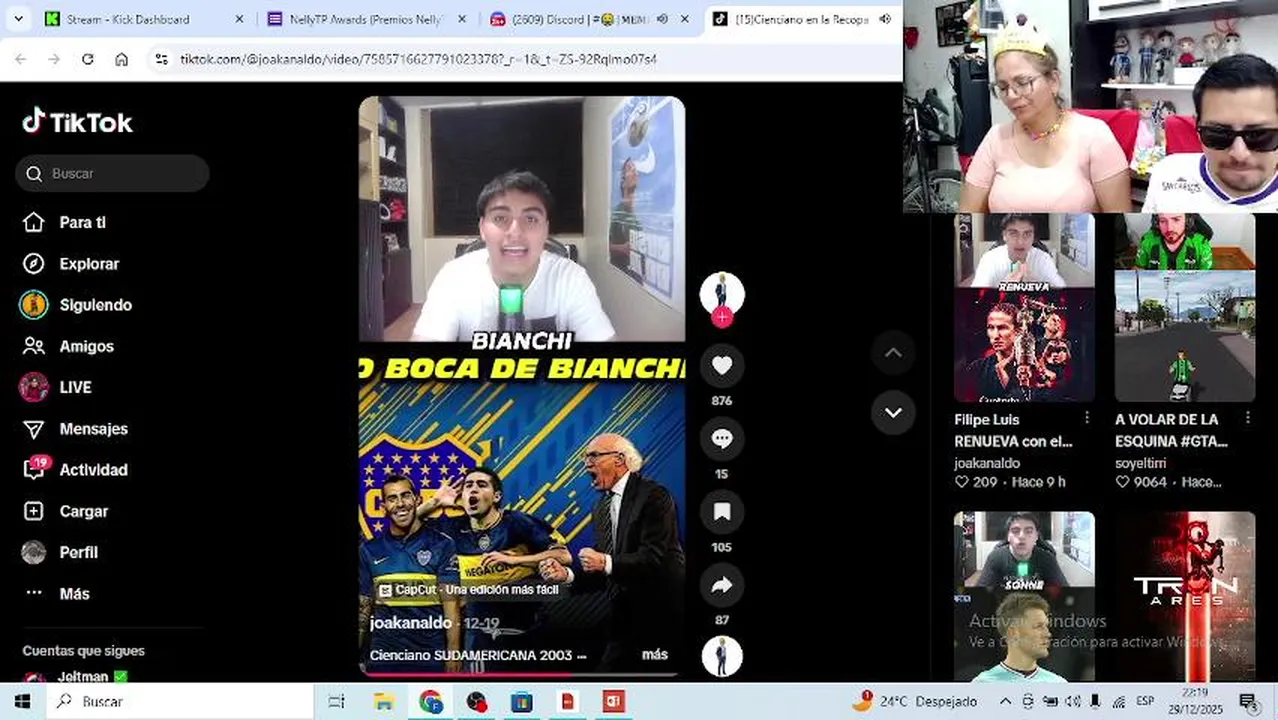Open joakanaldo username on the video
The height and width of the screenshot is (720, 1278).
(x=411, y=622)
